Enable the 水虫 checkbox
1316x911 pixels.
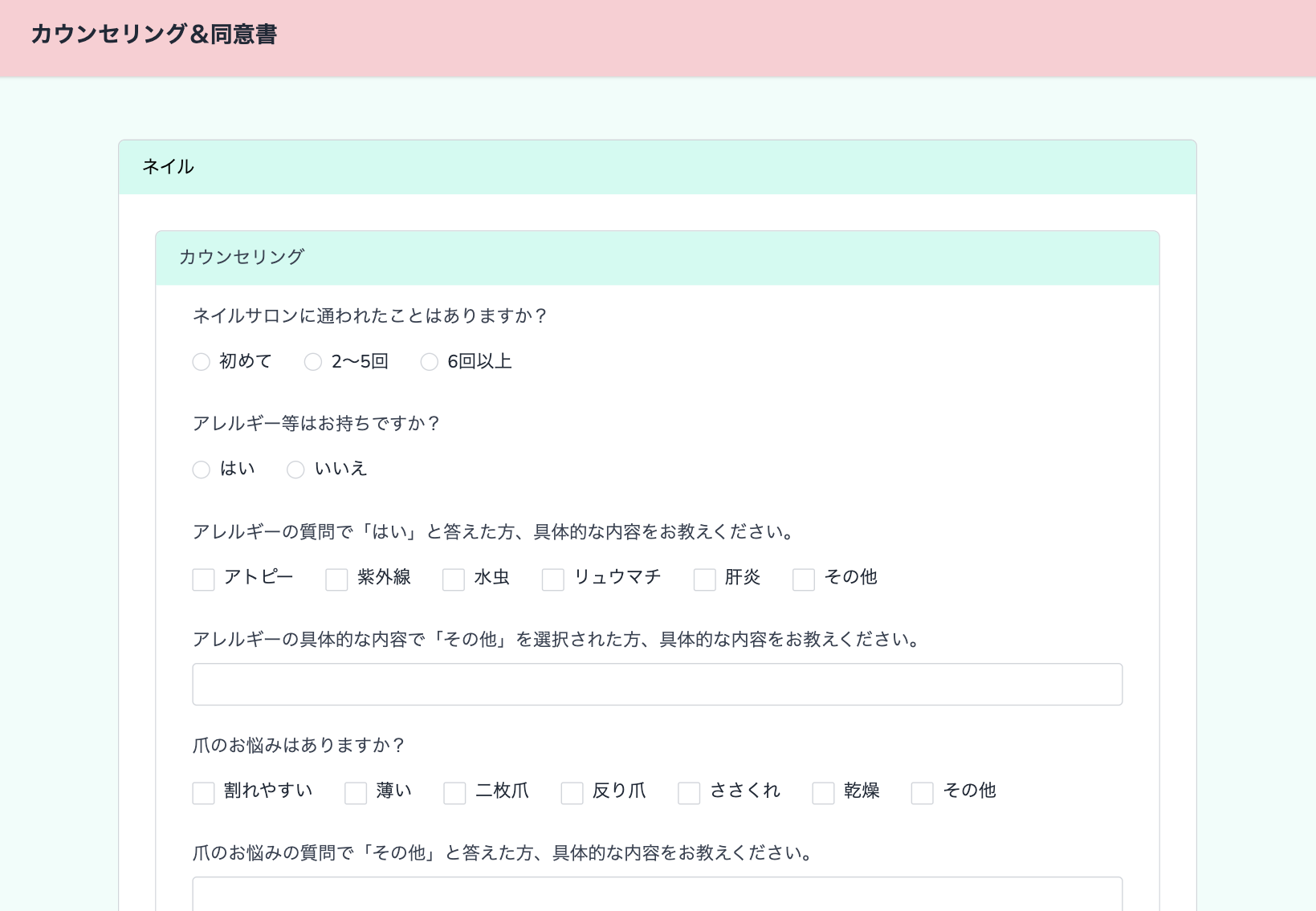454,580
